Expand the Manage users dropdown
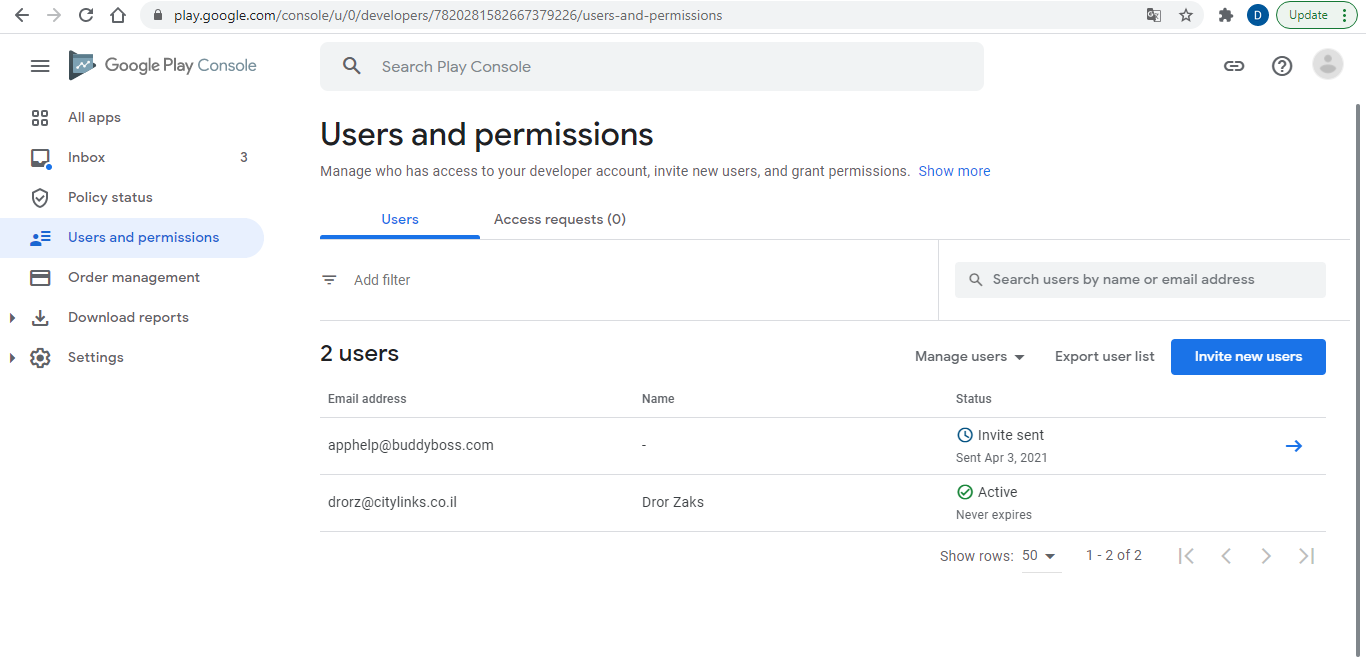1366x662 pixels. (969, 357)
